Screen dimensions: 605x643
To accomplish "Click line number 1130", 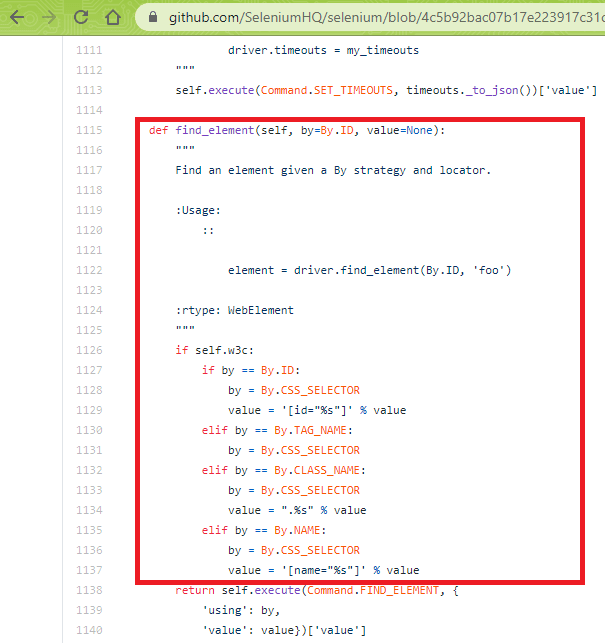I will [x=89, y=430].
